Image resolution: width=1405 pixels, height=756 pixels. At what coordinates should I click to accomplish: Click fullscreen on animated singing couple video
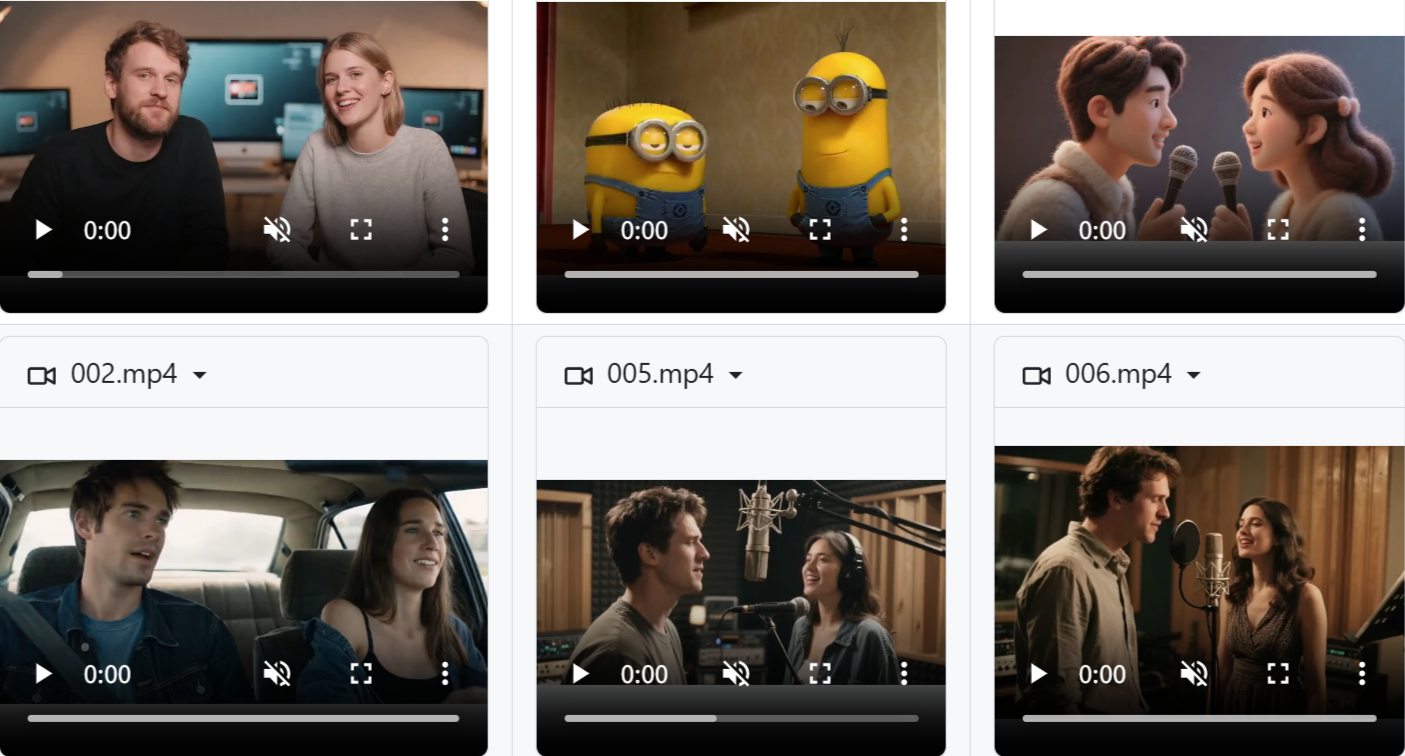pos(1278,230)
